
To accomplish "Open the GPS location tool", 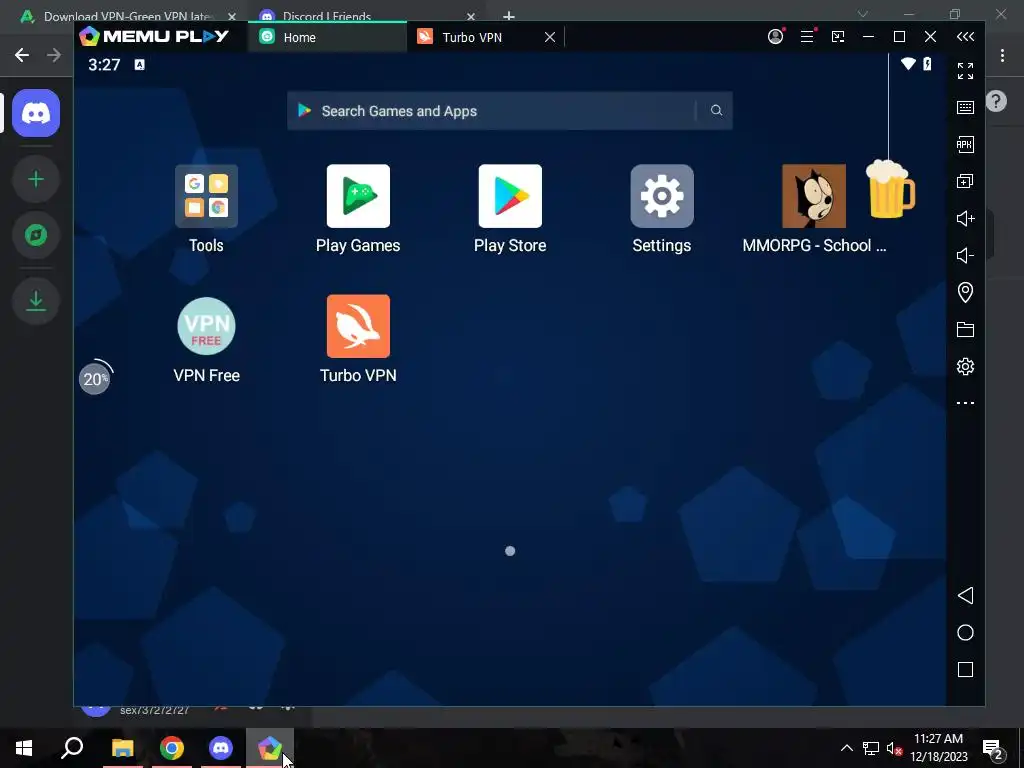I will point(965,292).
